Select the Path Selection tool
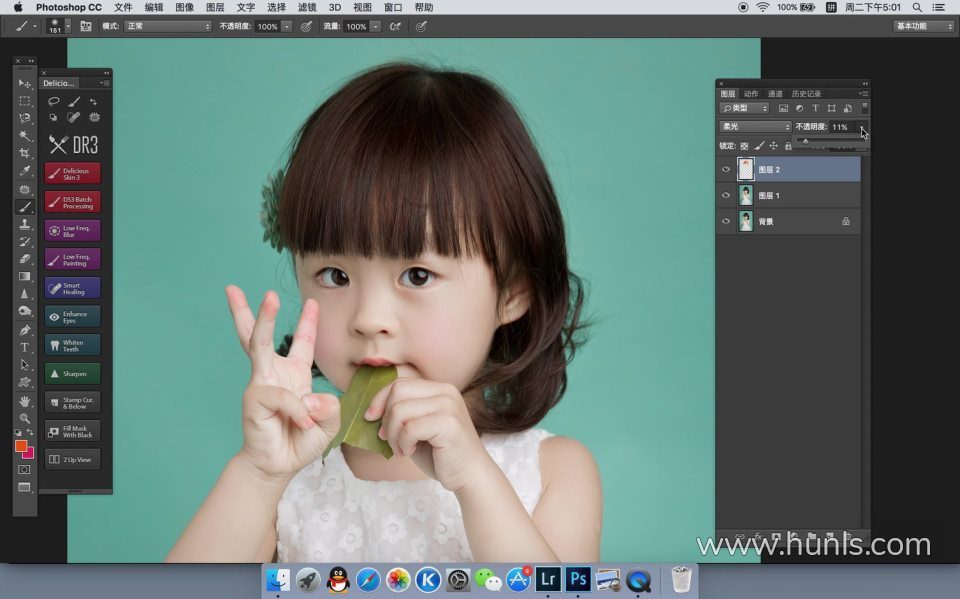This screenshot has height=599, width=960. point(24,365)
